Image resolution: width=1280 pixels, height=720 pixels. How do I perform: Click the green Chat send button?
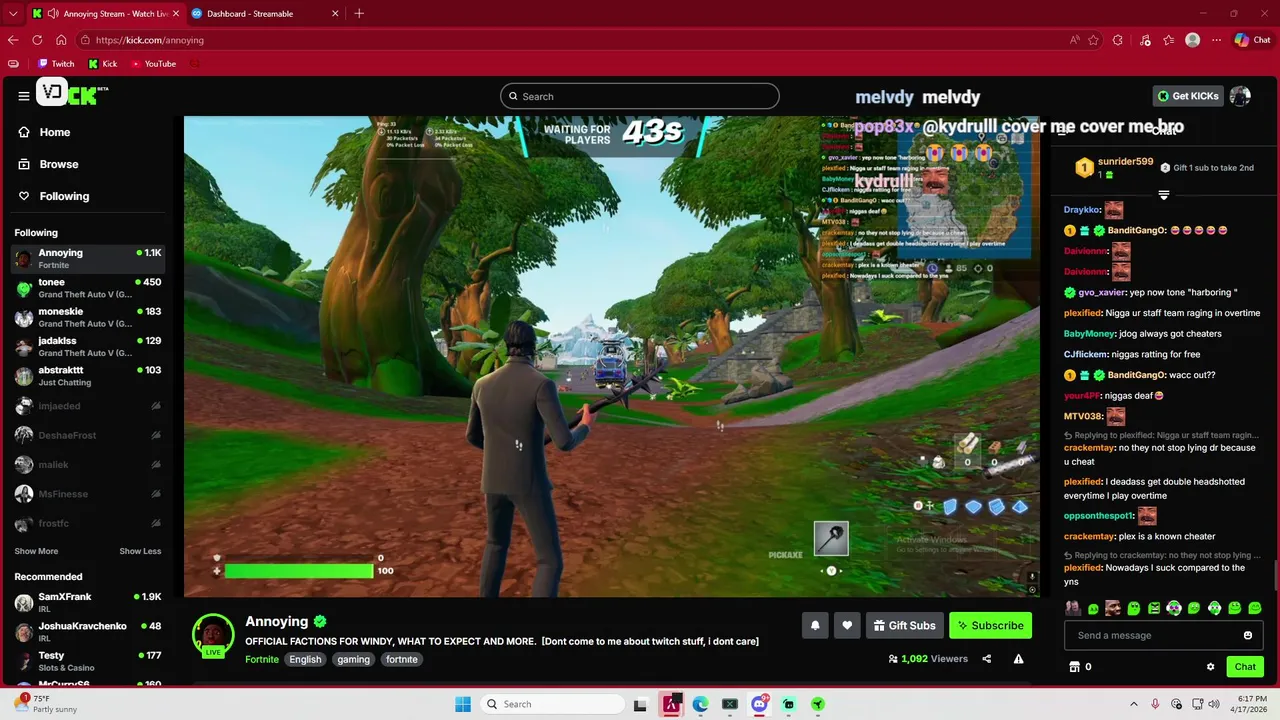tap(1245, 667)
